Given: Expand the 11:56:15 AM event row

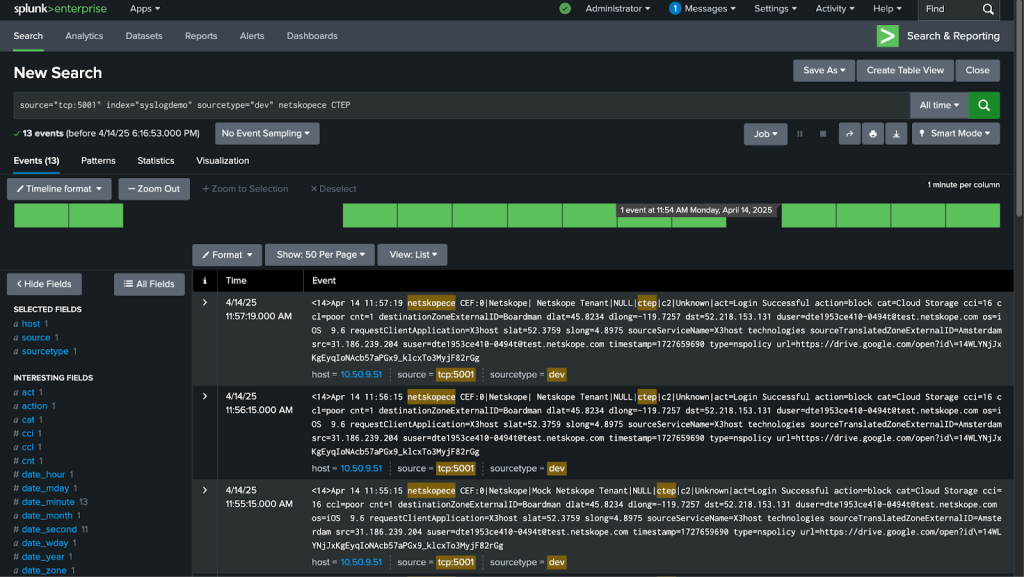Looking at the screenshot, I should 204,396.
